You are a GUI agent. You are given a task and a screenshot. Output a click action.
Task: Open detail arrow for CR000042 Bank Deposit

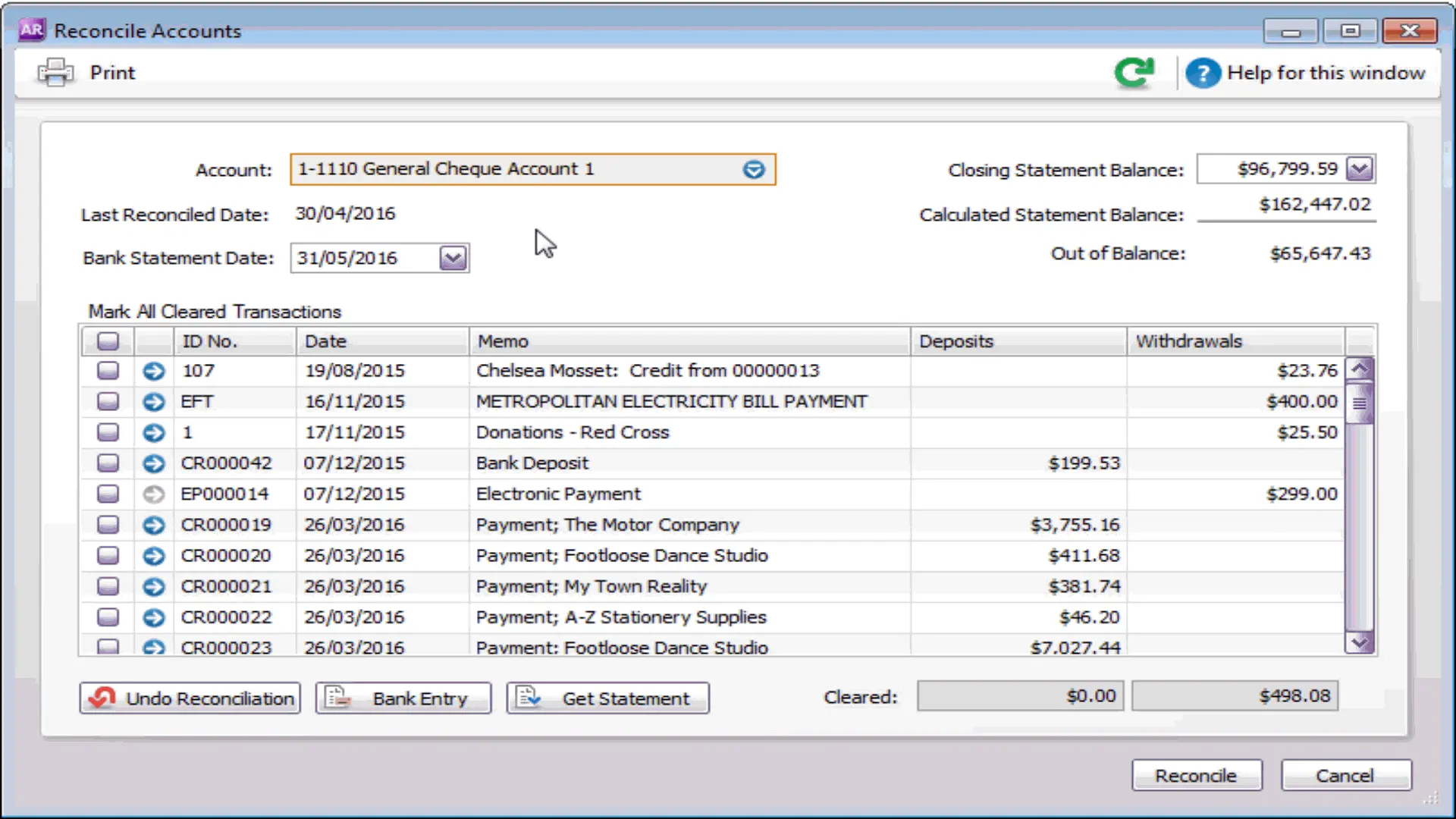[154, 463]
